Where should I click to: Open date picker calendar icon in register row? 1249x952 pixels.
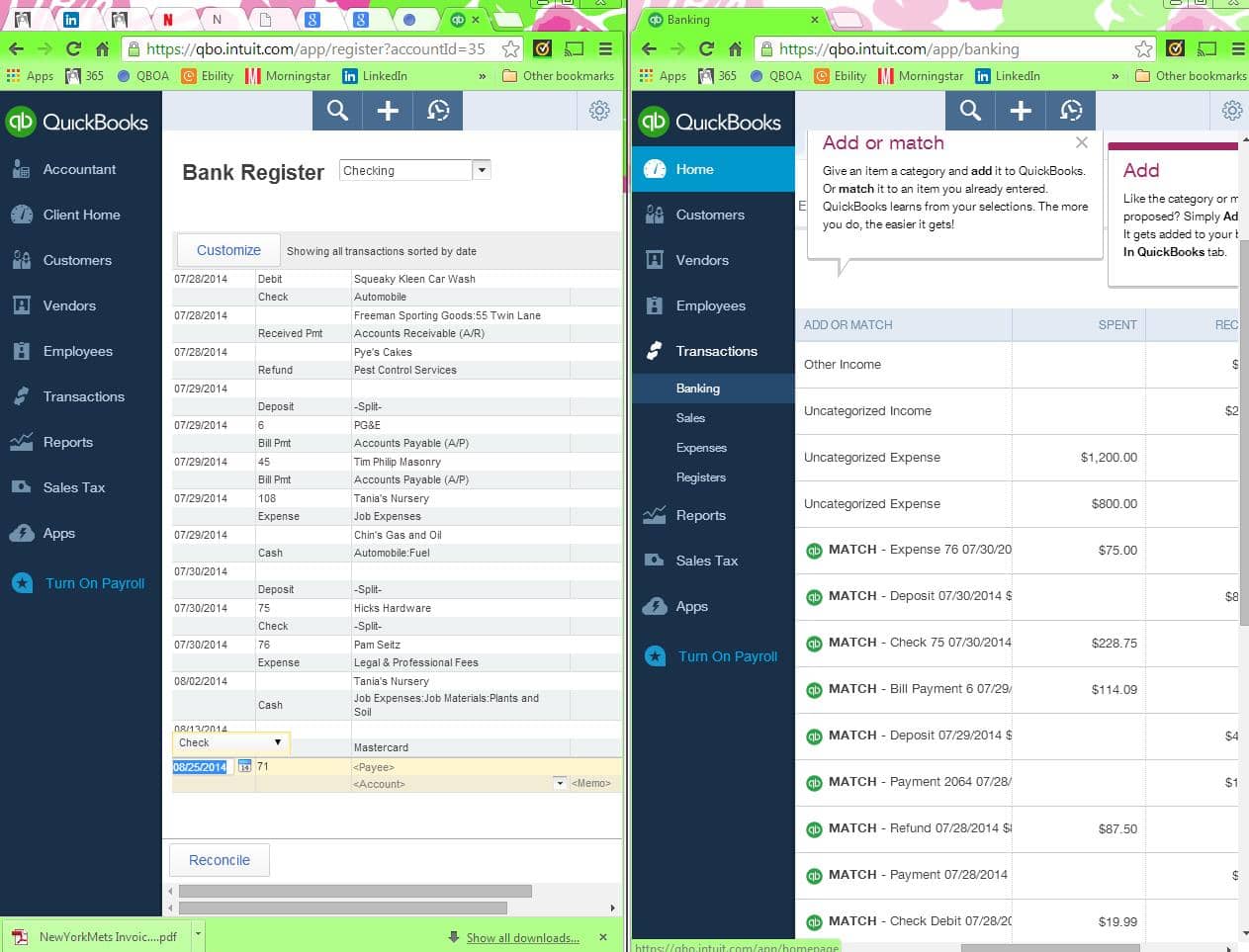coord(244,766)
